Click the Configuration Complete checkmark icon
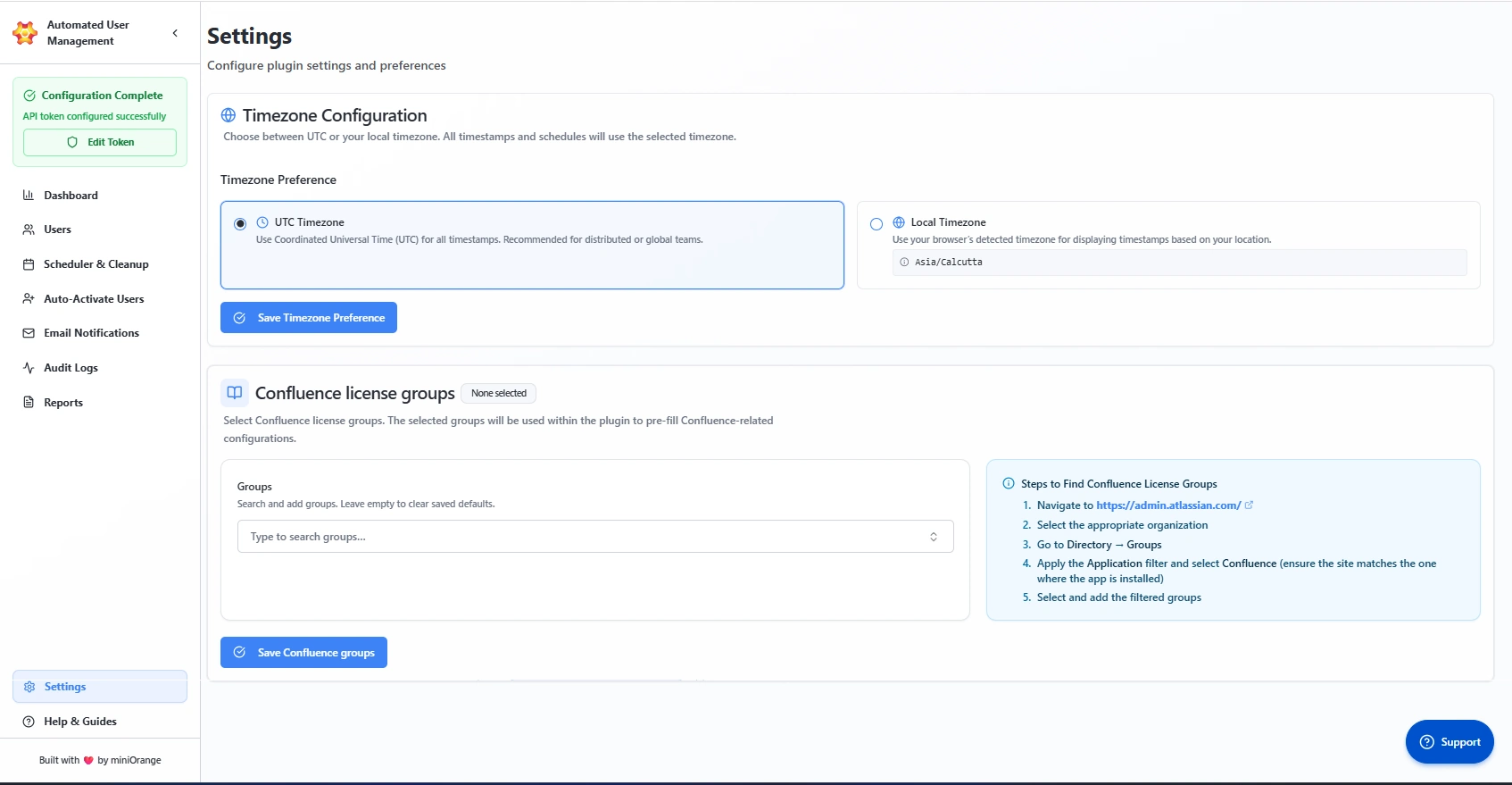 (29, 96)
